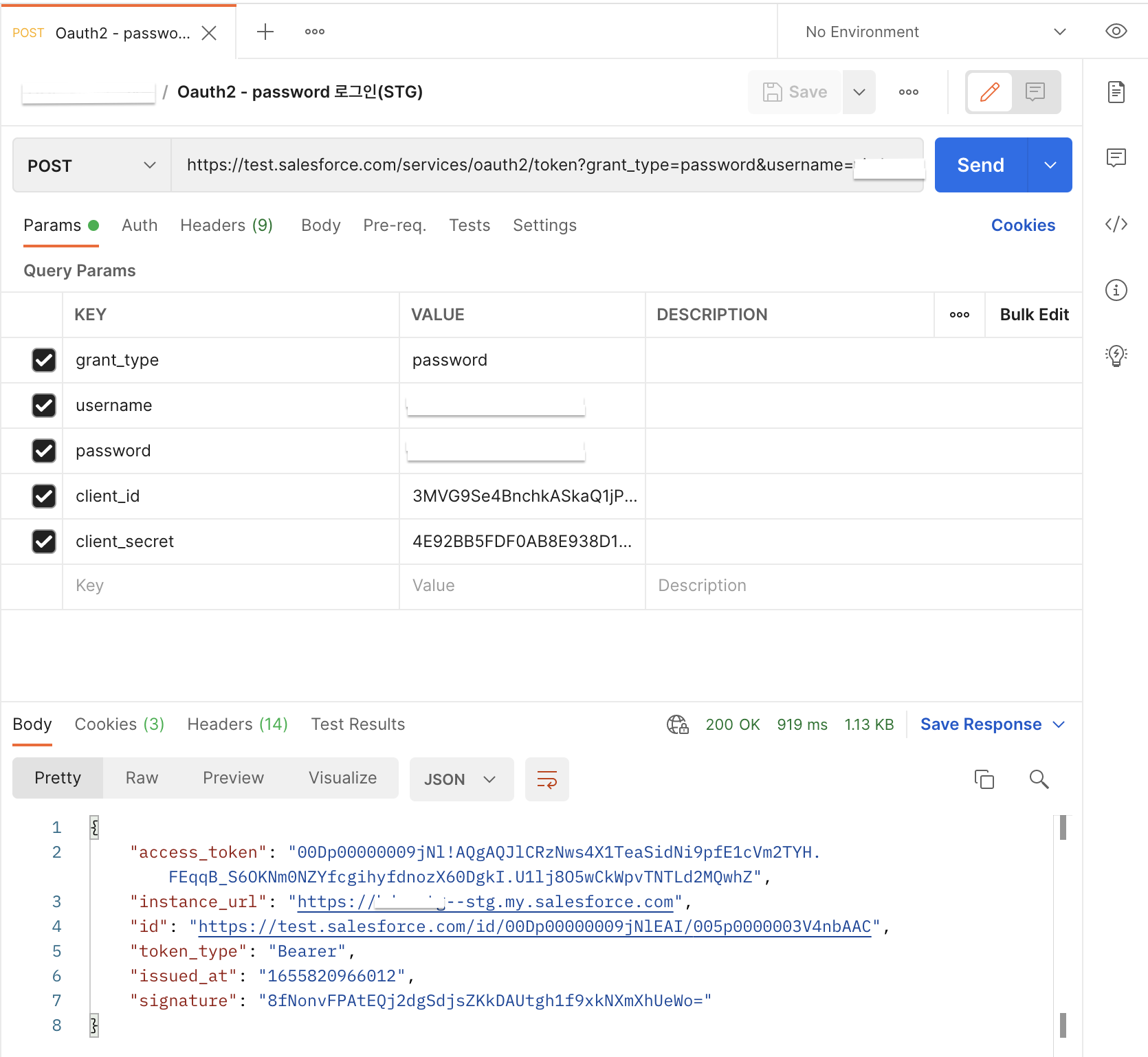This screenshot has width=1148, height=1057.
Task: Click the request name title 'Oauth2 - password 로그인(STG)'
Action: tap(300, 92)
